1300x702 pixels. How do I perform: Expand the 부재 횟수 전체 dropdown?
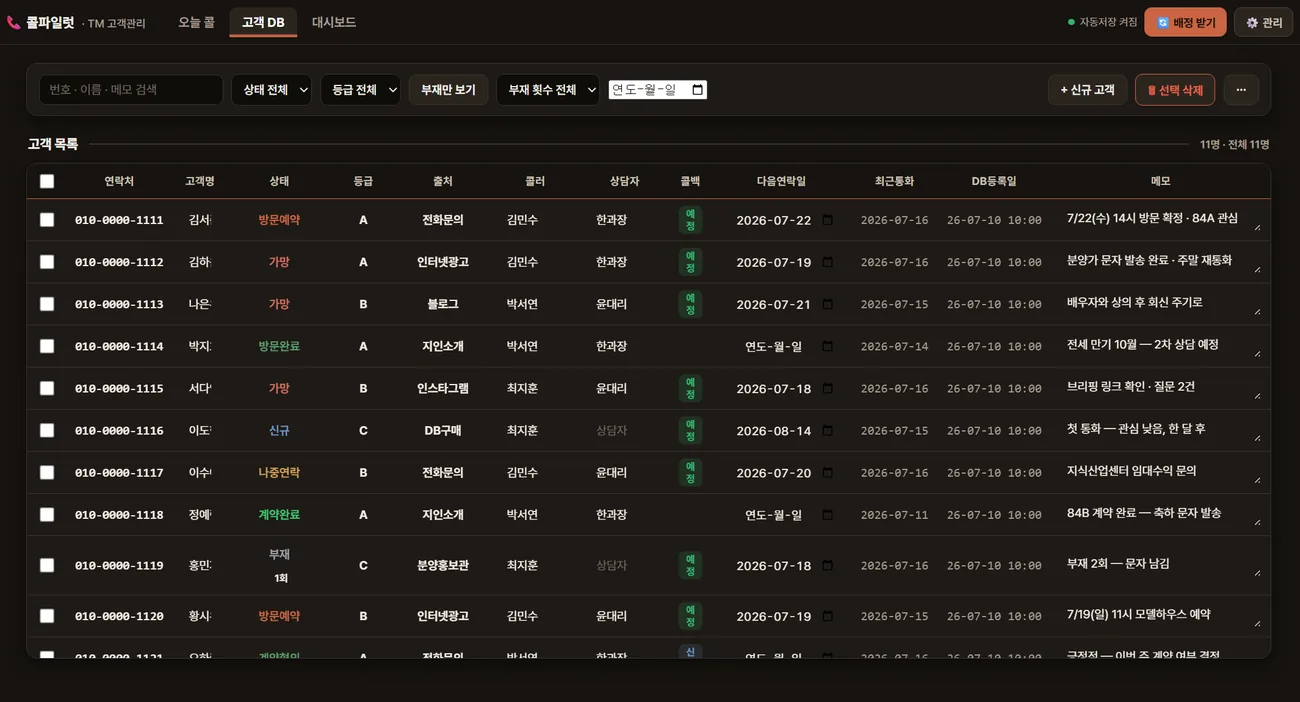pos(548,90)
